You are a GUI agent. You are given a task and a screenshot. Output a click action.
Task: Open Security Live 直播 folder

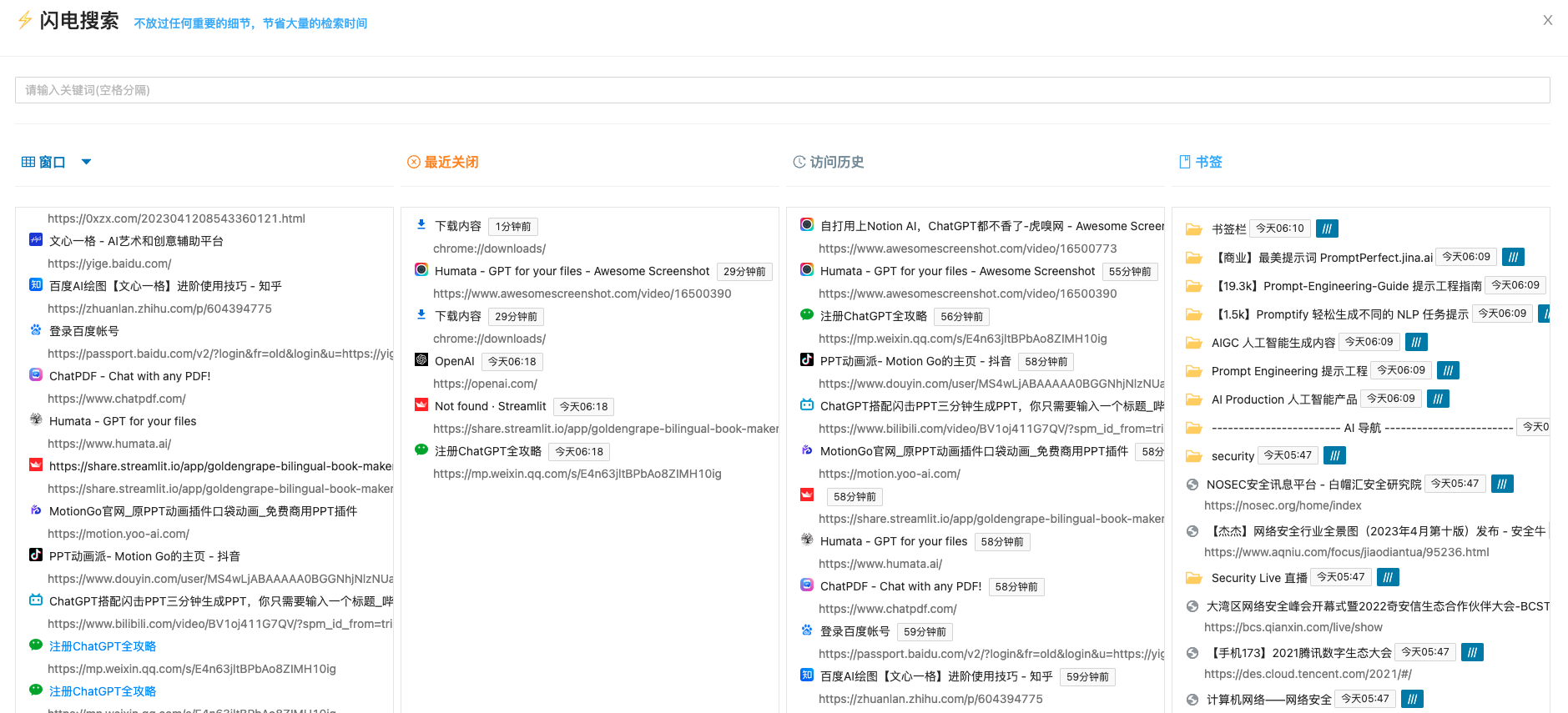pos(1259,578)
